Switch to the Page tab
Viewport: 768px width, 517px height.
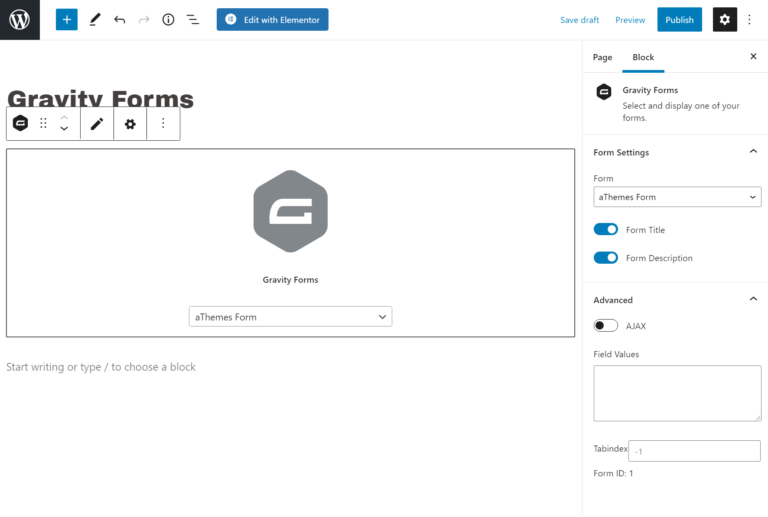click(x=602, y=57)
